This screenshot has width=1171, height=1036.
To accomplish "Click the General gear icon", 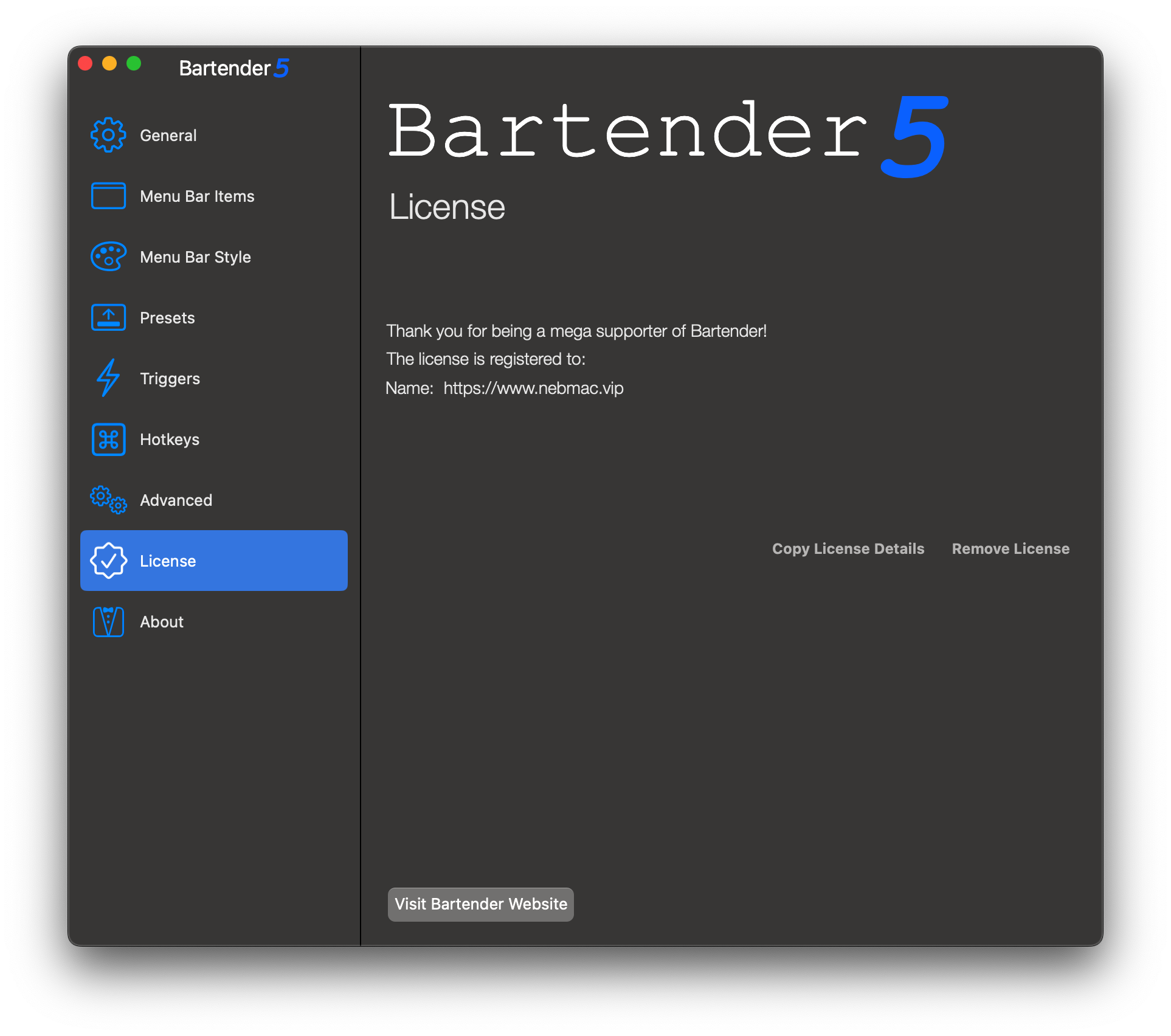I will tap(108, 135).
